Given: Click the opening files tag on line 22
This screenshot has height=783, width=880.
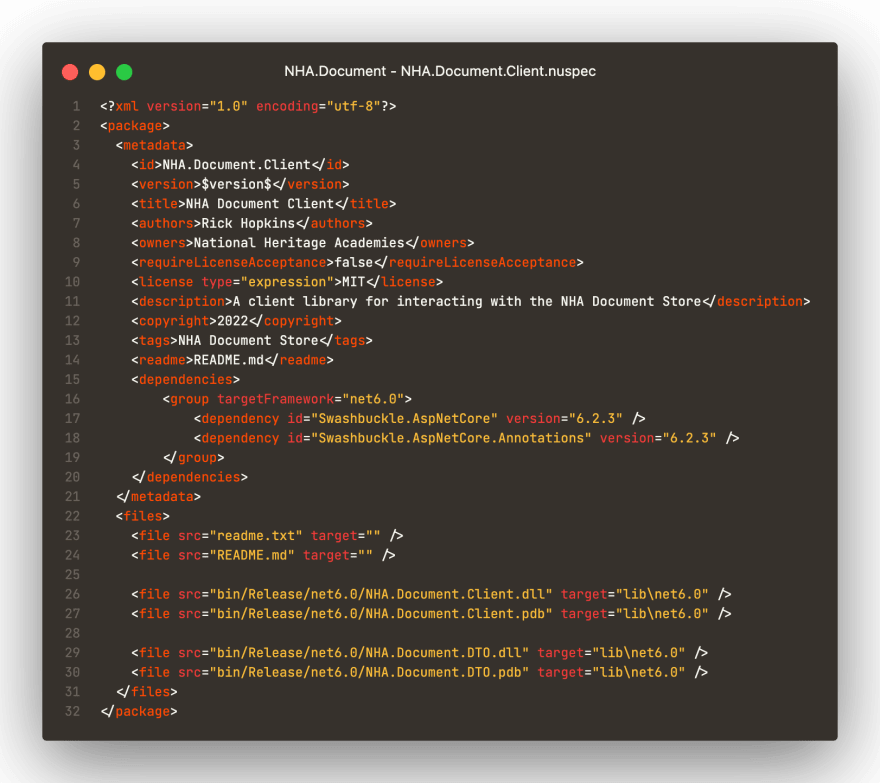Looking at the screenshot, I should click(143, 516).
